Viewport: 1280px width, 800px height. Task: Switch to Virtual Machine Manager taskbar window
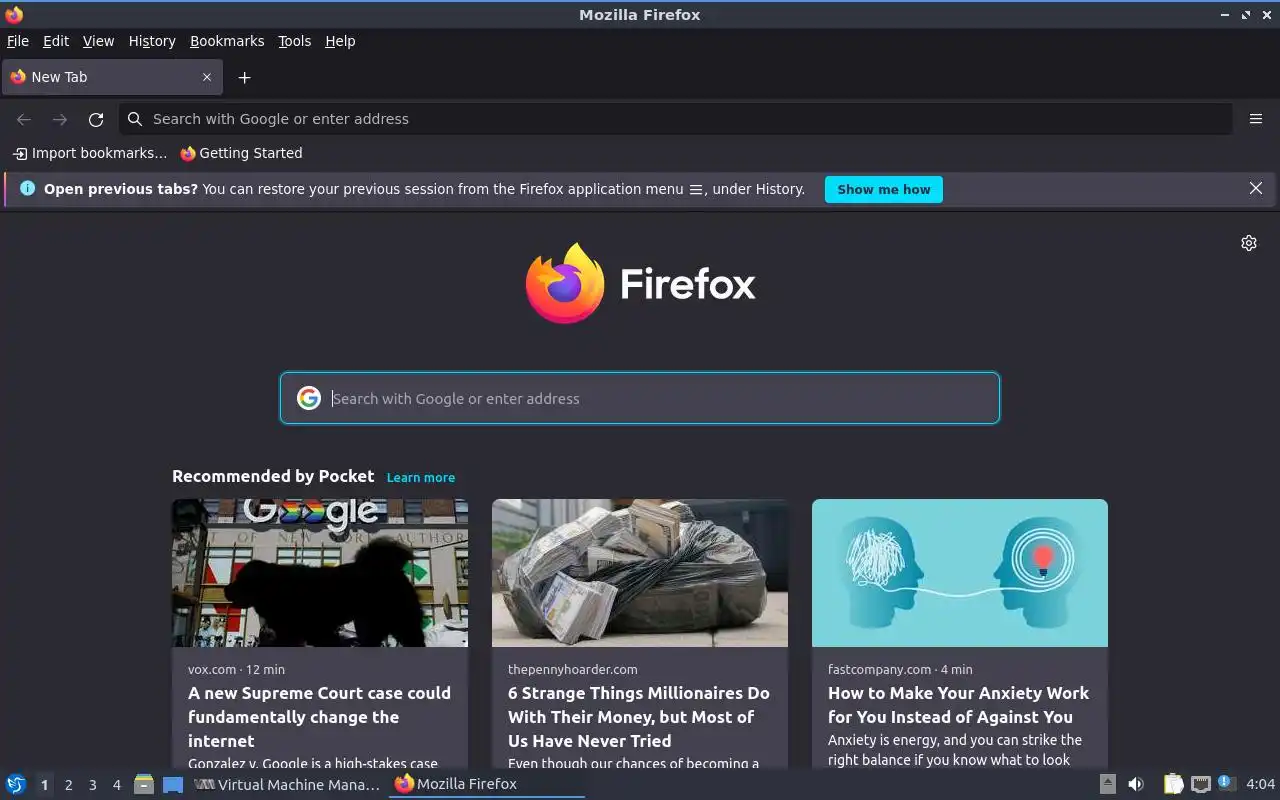tap(287, 784)
